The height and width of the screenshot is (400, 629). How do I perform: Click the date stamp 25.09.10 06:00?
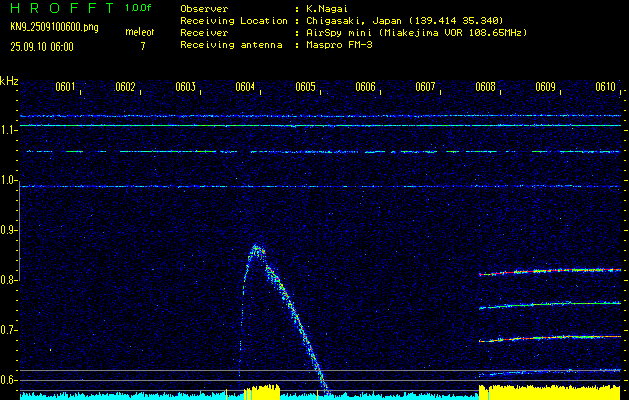(x=42, y=47)
